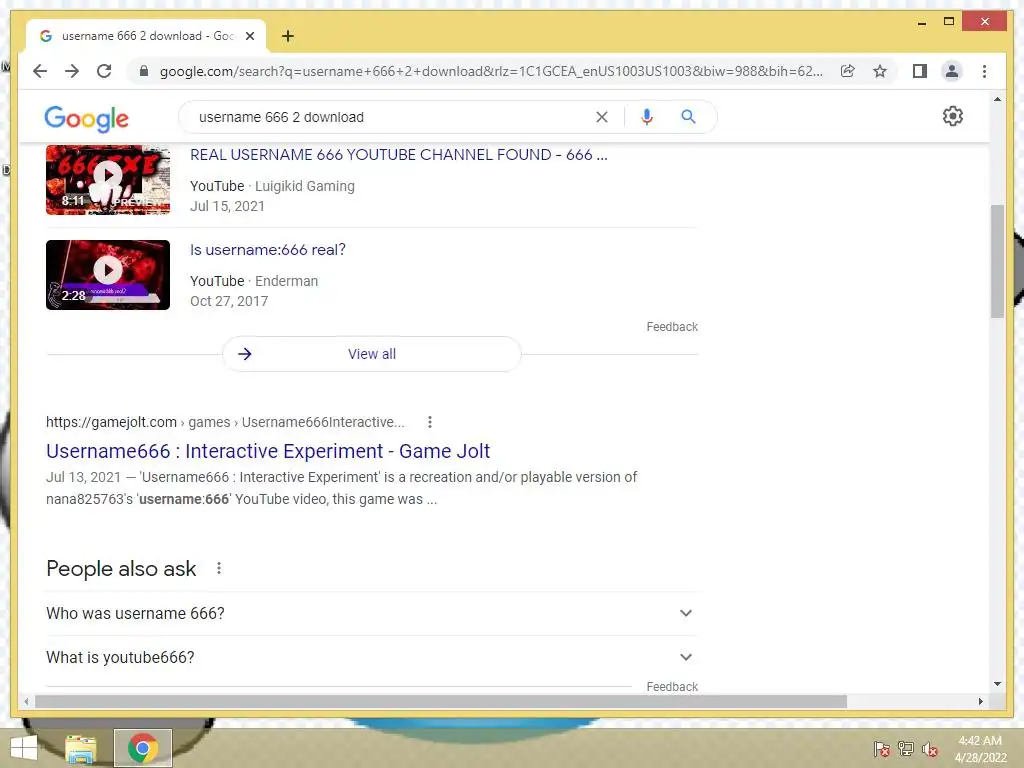Open Is username:666 real? video link
The width and height of the screenshot is (1024, 768).
tap(268, 249)
